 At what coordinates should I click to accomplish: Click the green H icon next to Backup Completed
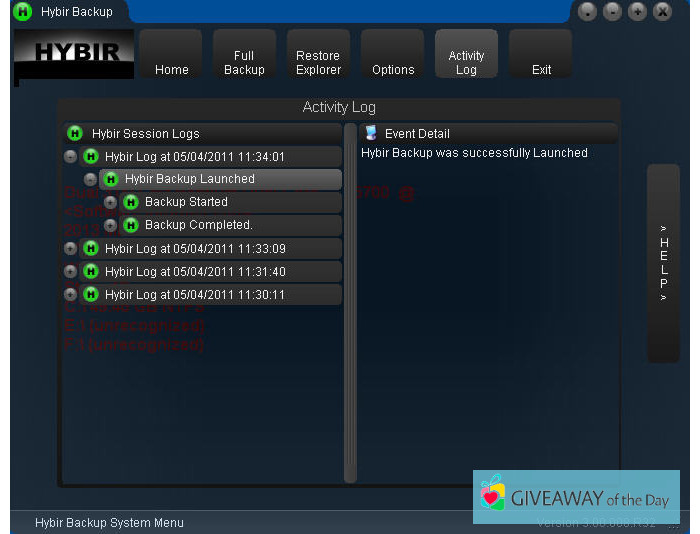coord(131,225)
